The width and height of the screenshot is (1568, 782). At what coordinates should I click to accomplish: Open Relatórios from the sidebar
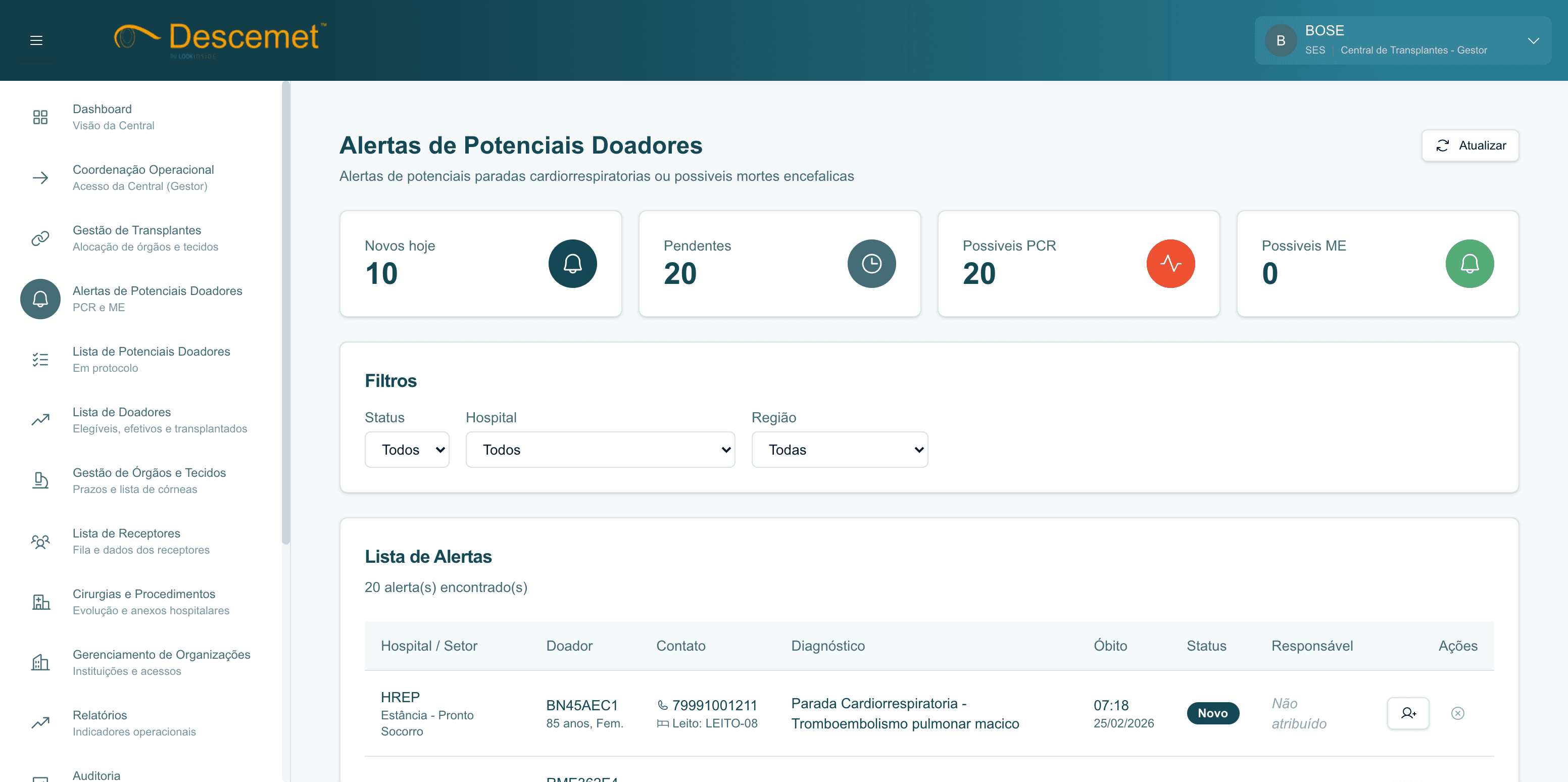pyautogui.click(x=100, y=715)
